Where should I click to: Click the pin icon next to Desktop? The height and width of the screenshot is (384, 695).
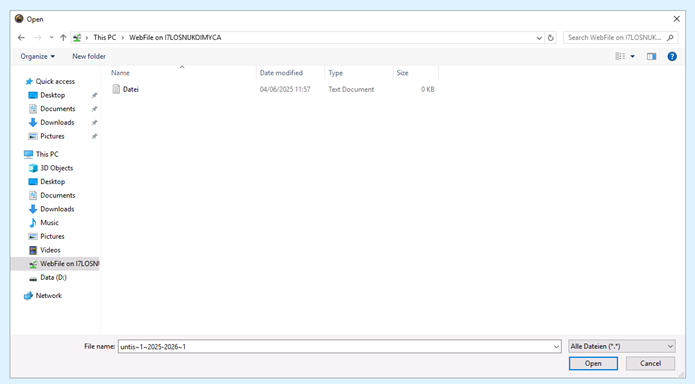point(94,95)
